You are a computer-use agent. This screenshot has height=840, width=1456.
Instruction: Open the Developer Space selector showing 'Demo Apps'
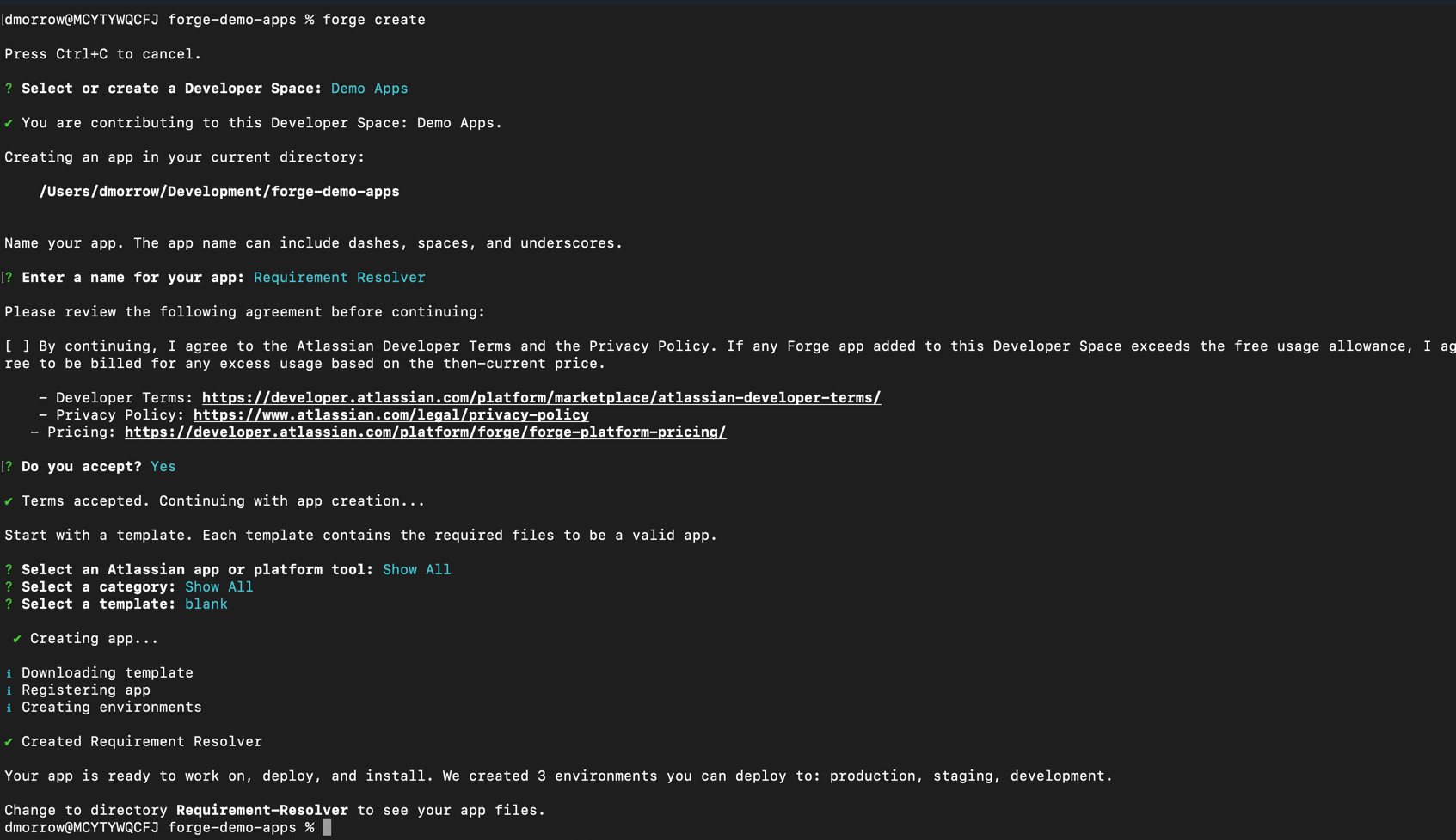point(369,88)
